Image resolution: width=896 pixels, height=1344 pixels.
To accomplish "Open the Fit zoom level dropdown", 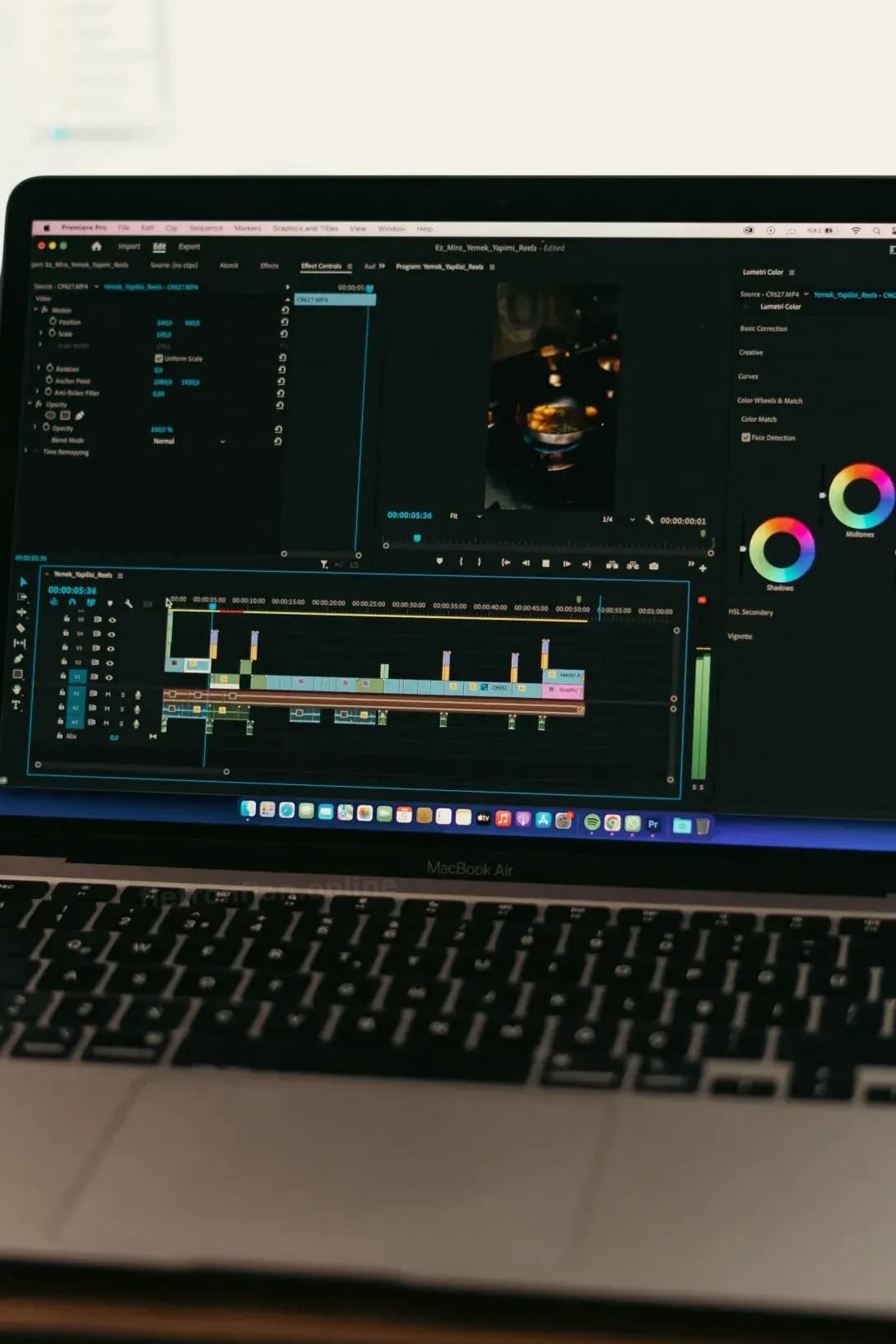I will pyautogui.click(x=465, y=516).
